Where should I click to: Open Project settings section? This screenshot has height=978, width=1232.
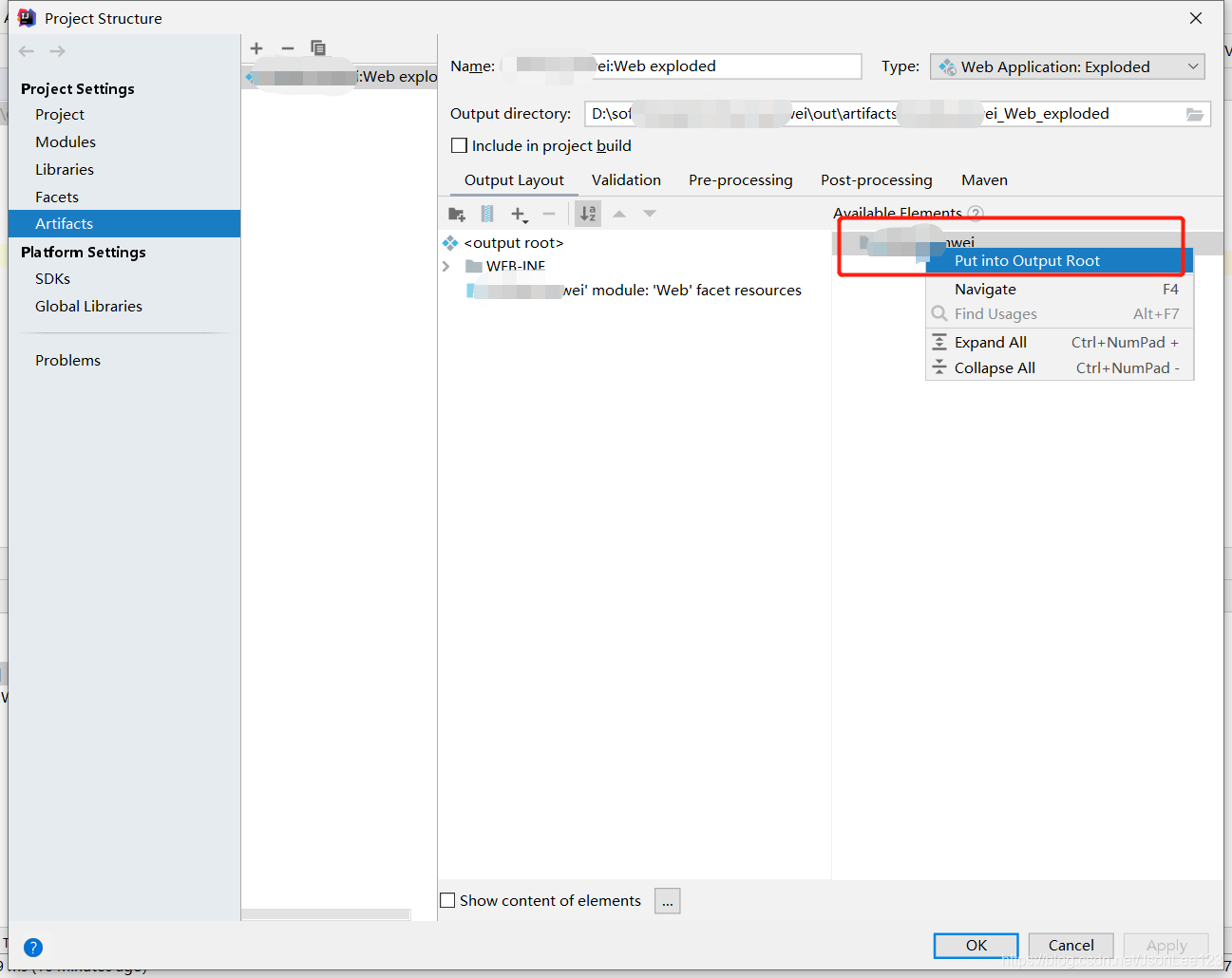[x=60, y=115]
